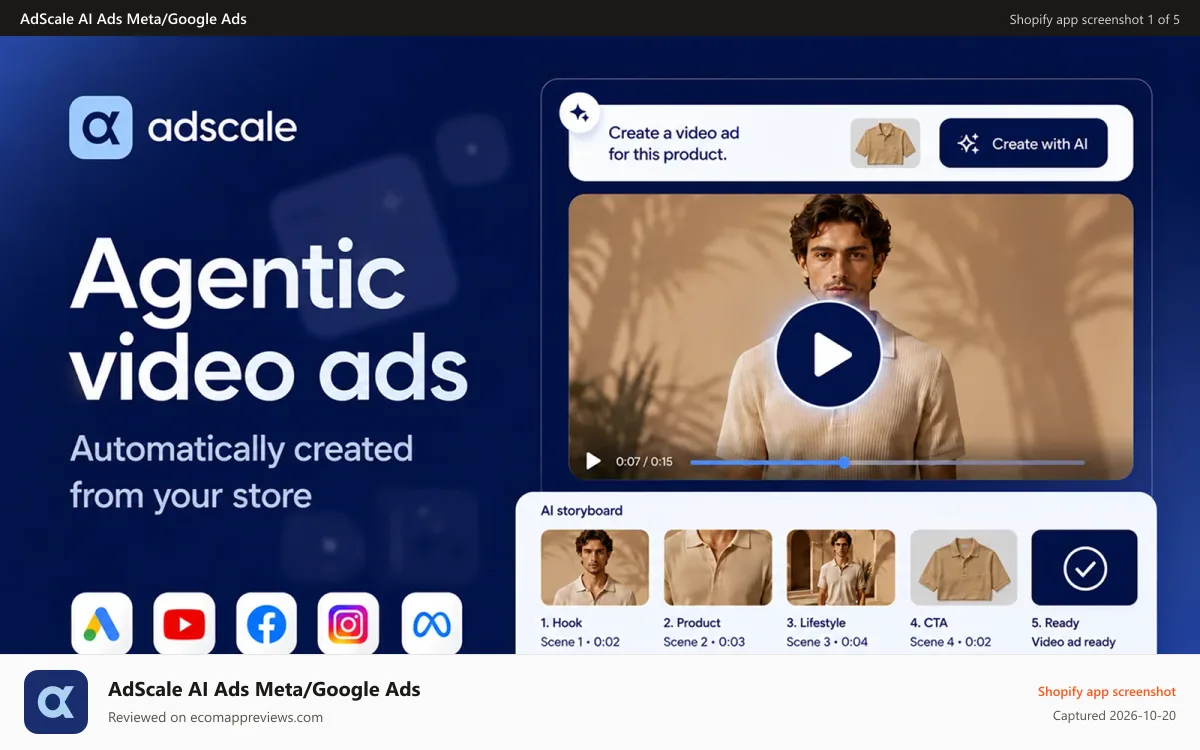
Task: Click the Automatically created from your store text
Action: 241,471
